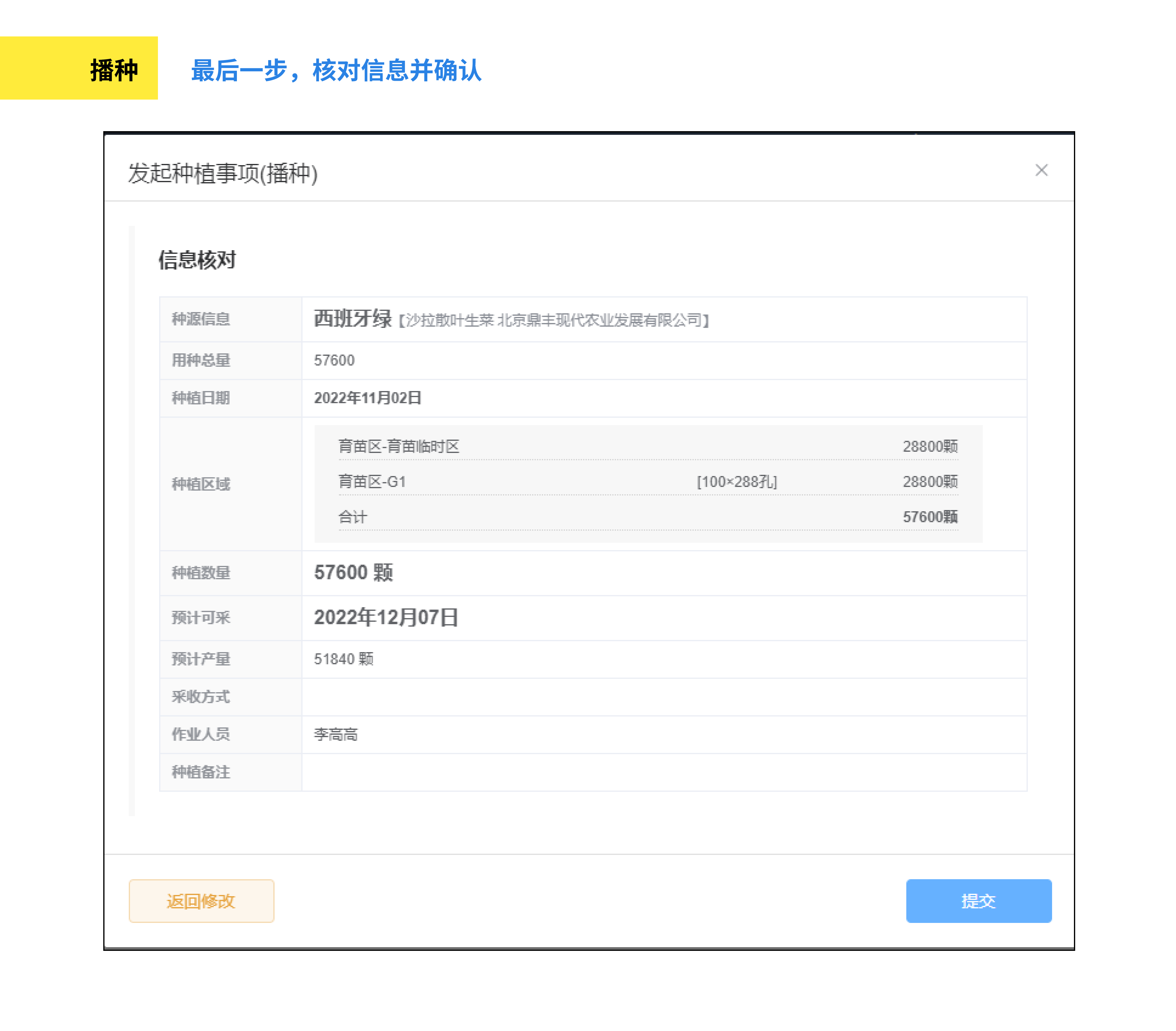Click the 提交 submit button
The width and height of the screenshot is (1176, 1031).
[978, 900]
